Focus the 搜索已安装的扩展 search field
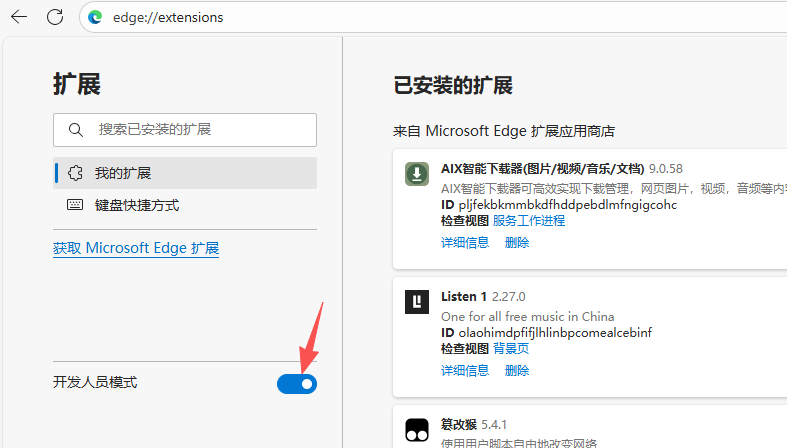The width and height of the screenshot is (787, 448). 185,130
